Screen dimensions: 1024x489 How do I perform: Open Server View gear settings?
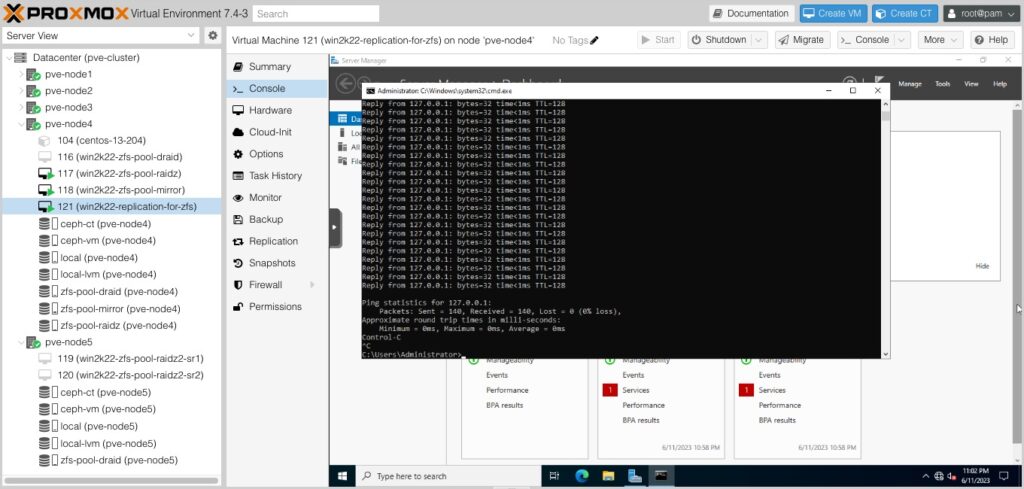click(212, 36)
